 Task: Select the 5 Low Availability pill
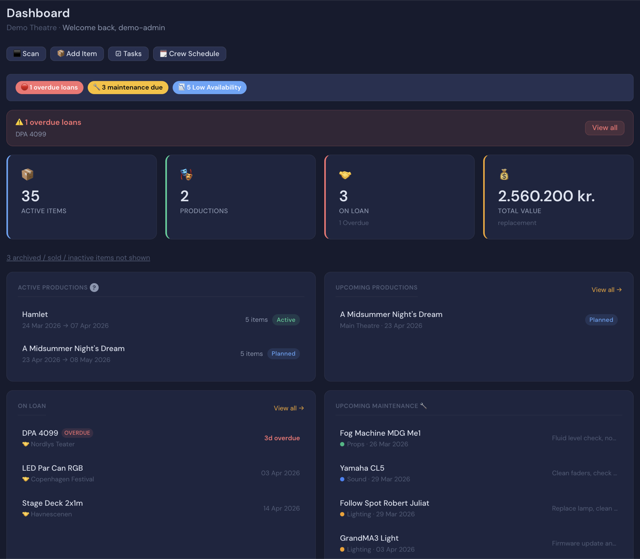coord(209,87)
